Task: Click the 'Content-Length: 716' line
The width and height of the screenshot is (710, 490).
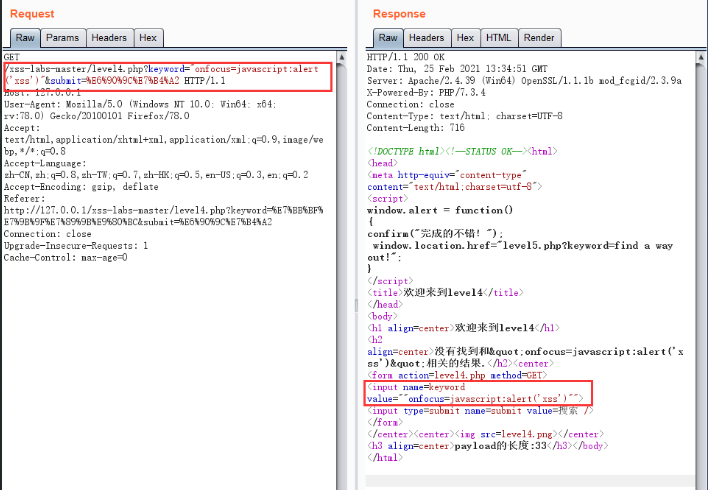Action: (416, 128)
